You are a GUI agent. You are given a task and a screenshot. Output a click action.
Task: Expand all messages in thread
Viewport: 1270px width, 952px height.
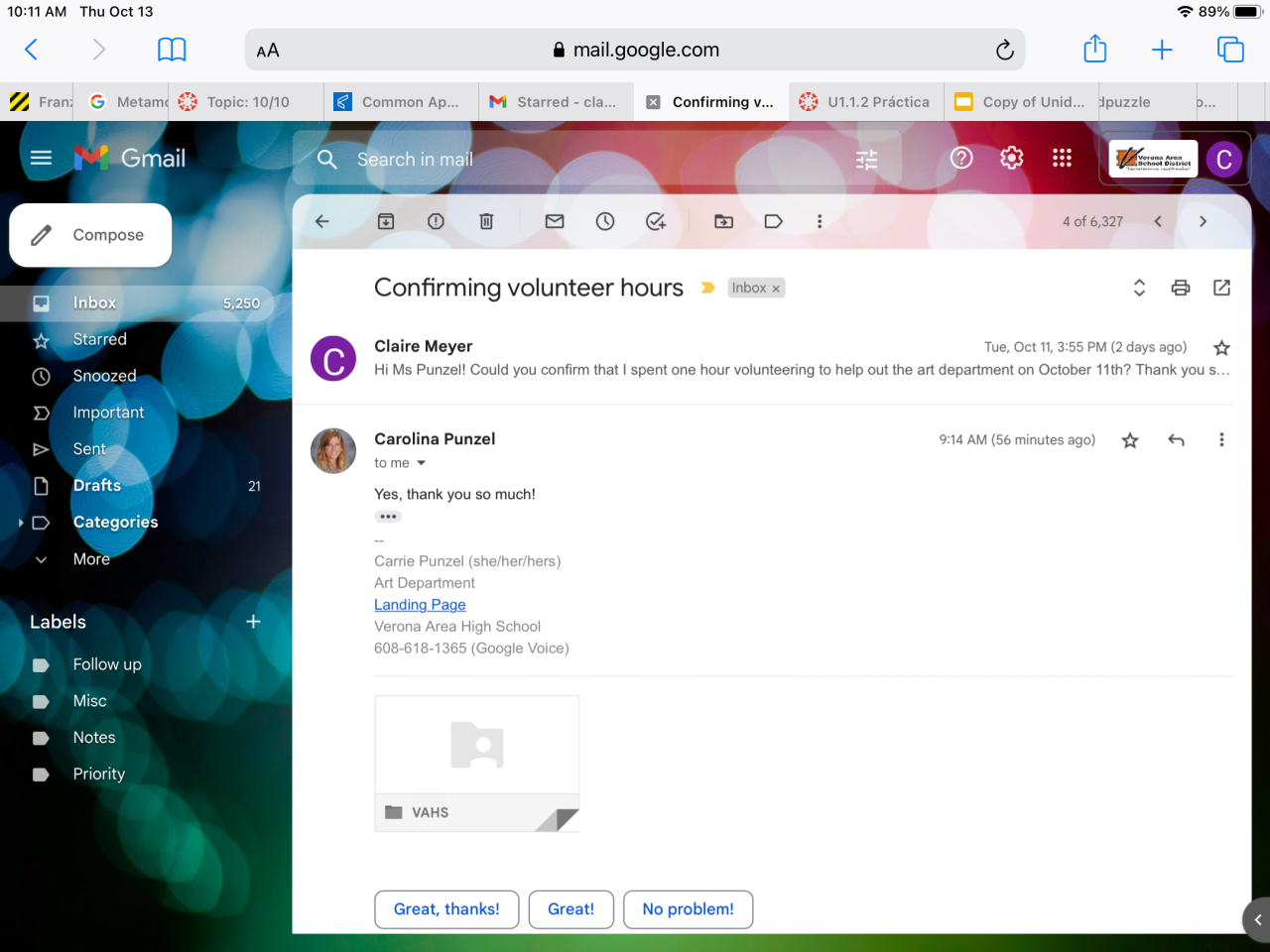(x=1139, y=288)
